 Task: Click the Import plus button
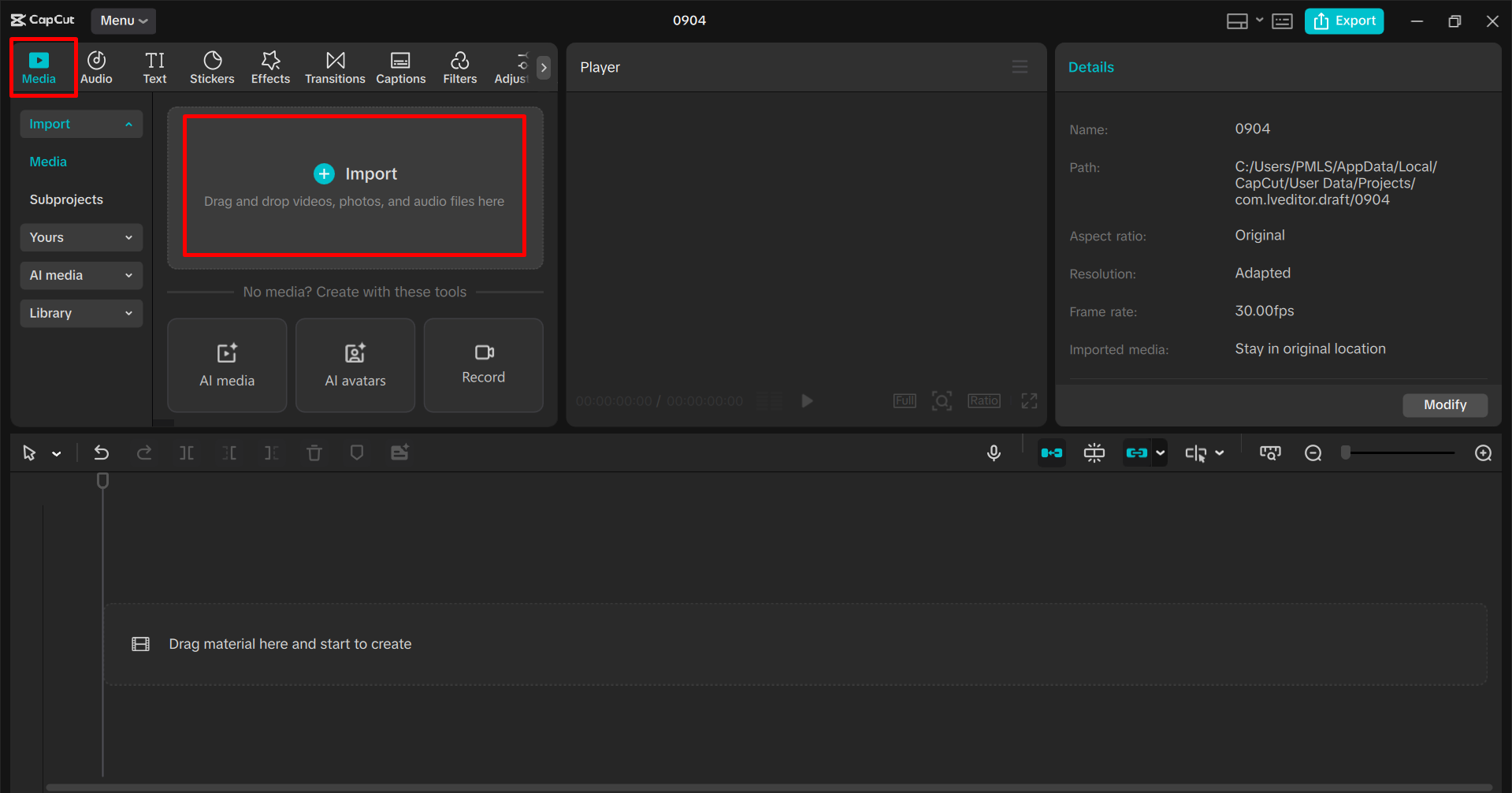324,173
